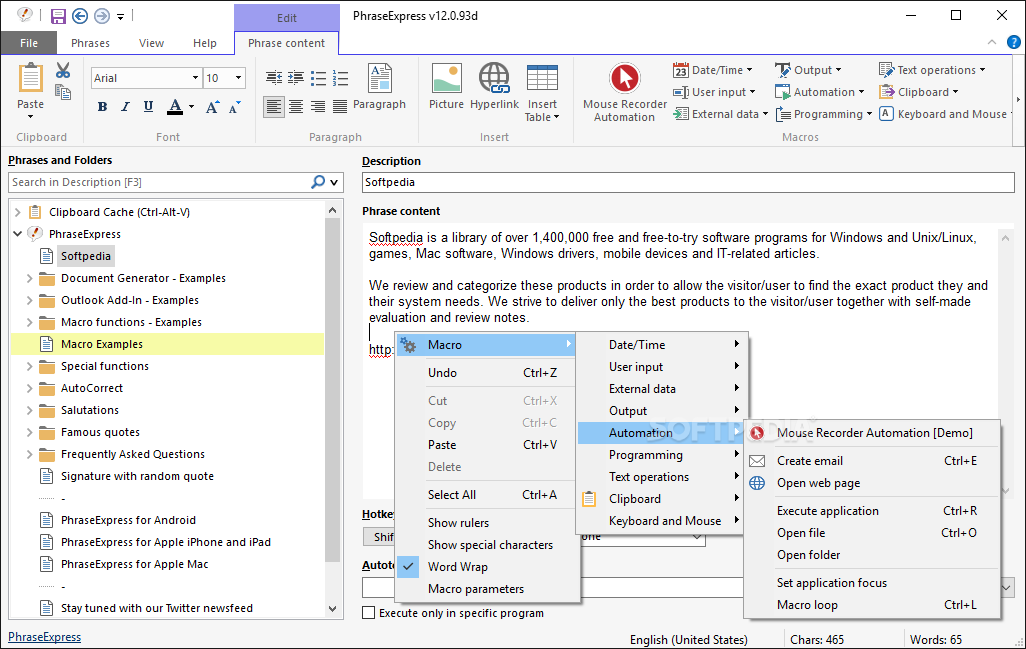Open Text operations ribbon dropdown
Viewport: 1026px width, 649px height.
click(932, 70)
